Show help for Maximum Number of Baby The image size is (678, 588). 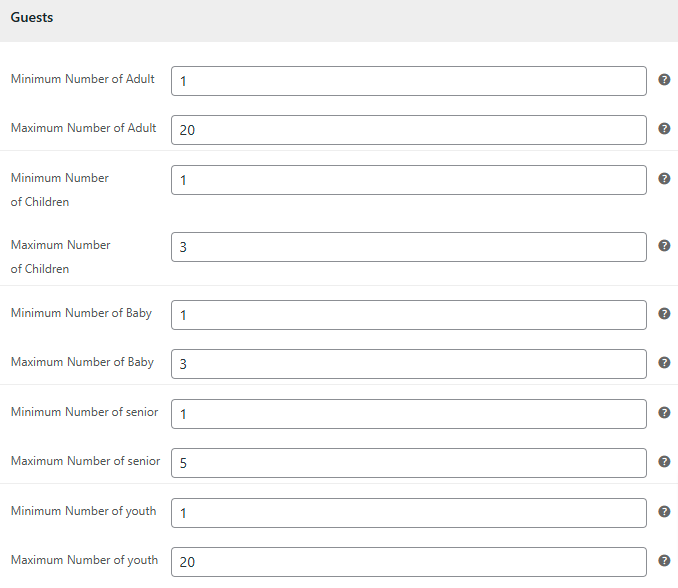tap(664, 363)
